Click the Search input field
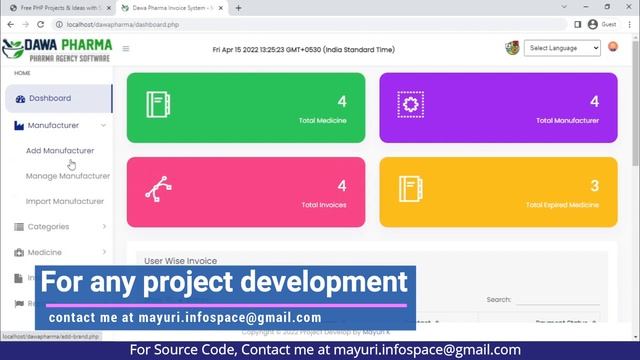Image resolution: width=640 pixels, height=360 pixels. coord(558,300)
